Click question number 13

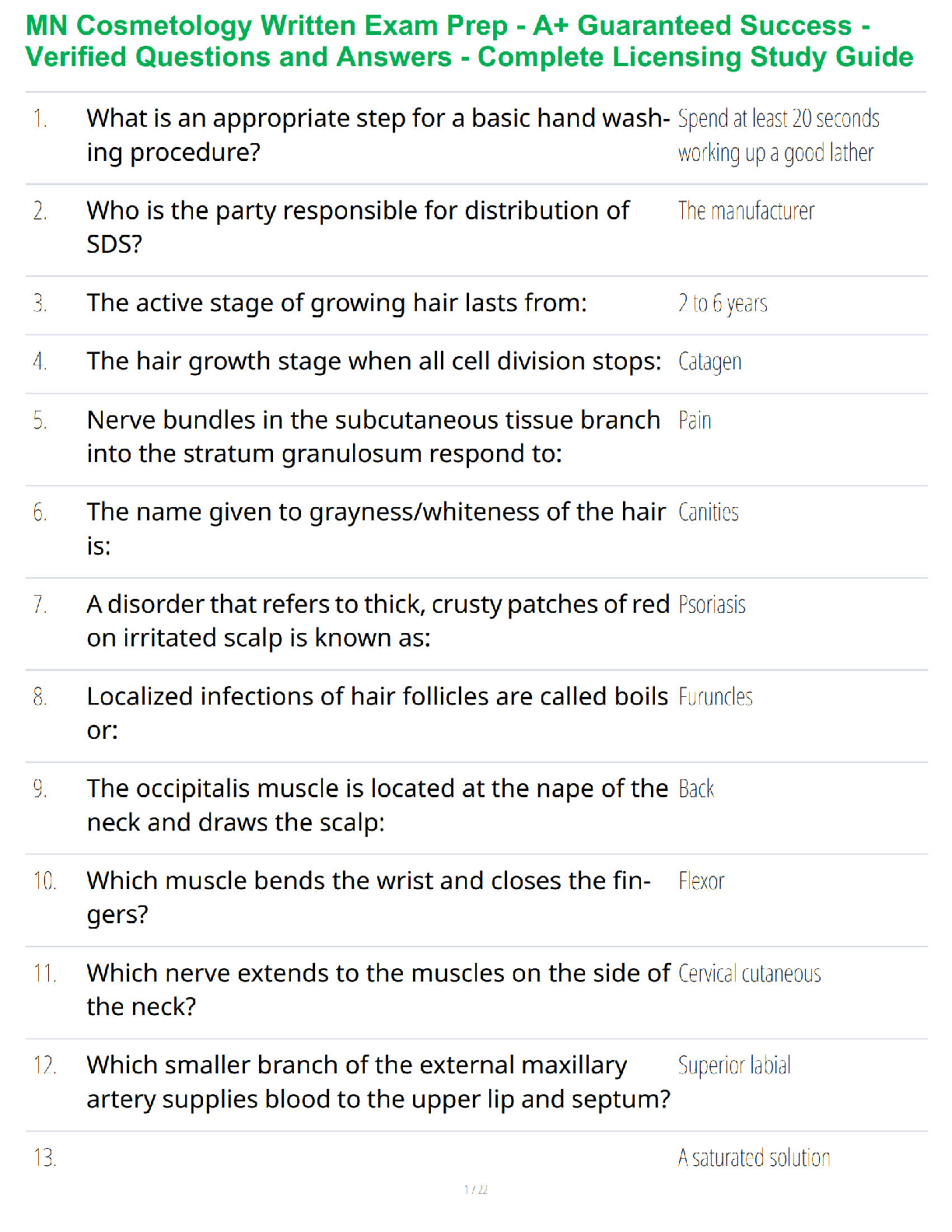(44, 1158)
